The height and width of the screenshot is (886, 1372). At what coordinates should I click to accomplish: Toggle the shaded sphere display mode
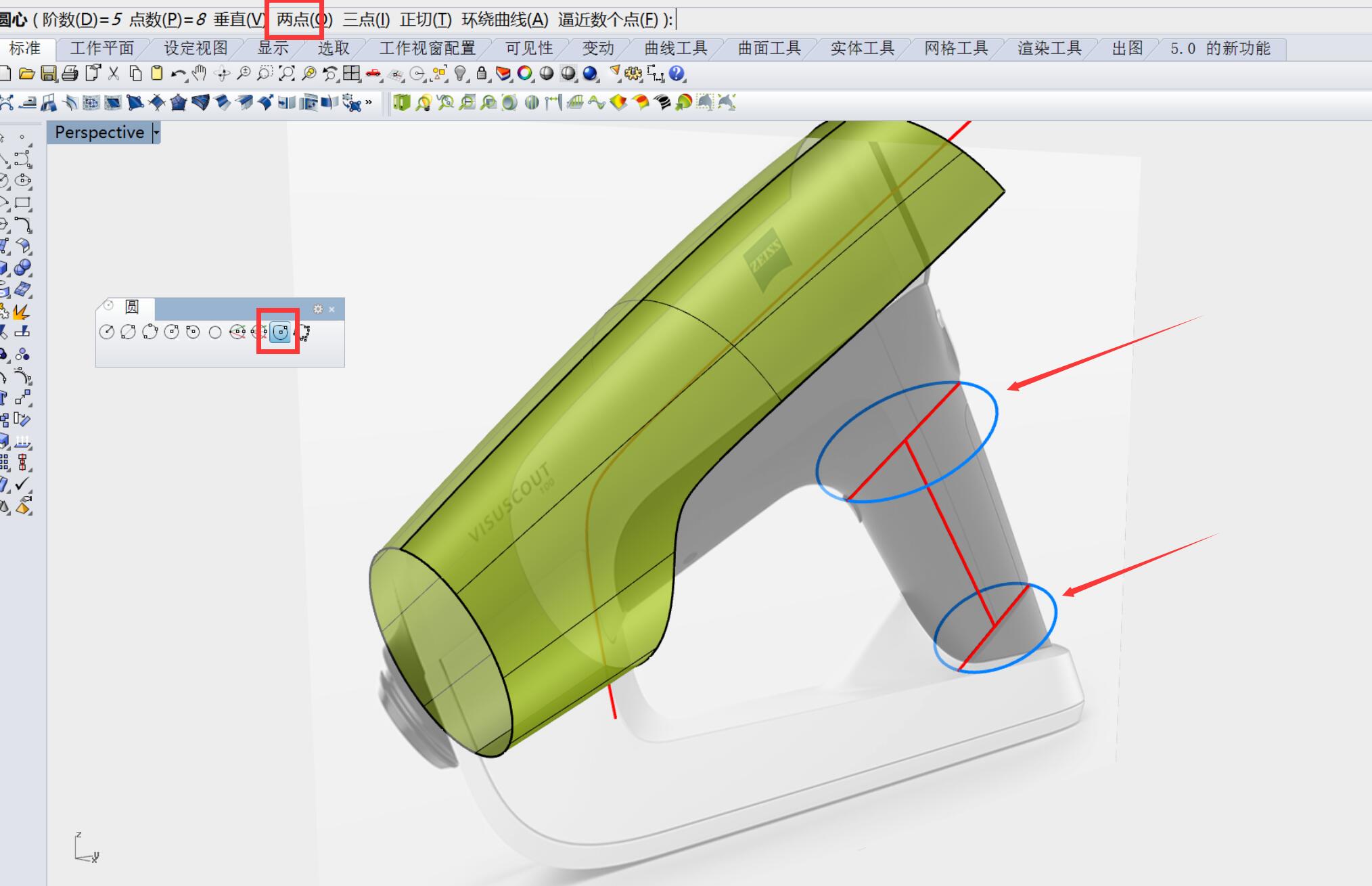coord(547,74)
